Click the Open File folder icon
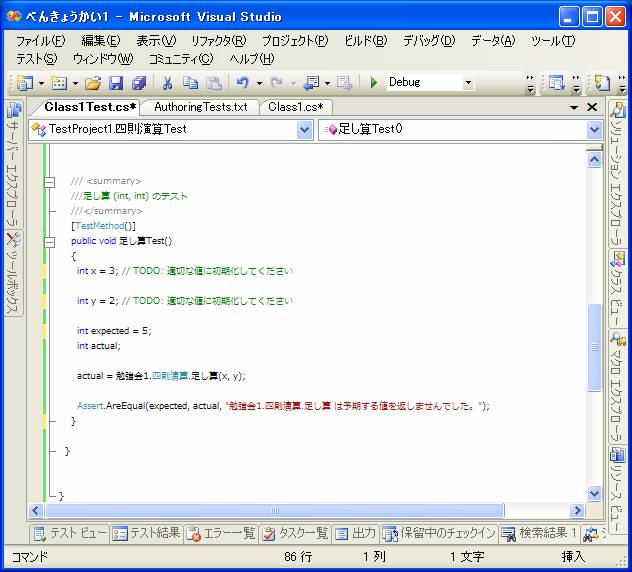This screenshot has width=632, height=572. pyautogui.click(x=93, y=83)
